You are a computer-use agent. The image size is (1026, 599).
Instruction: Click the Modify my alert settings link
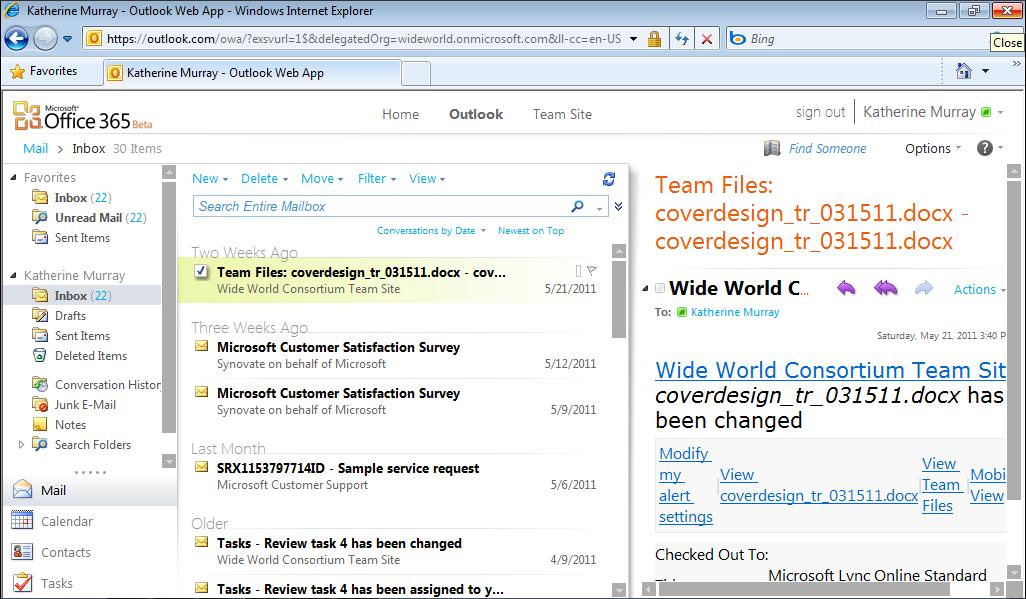tap(685, 485)
